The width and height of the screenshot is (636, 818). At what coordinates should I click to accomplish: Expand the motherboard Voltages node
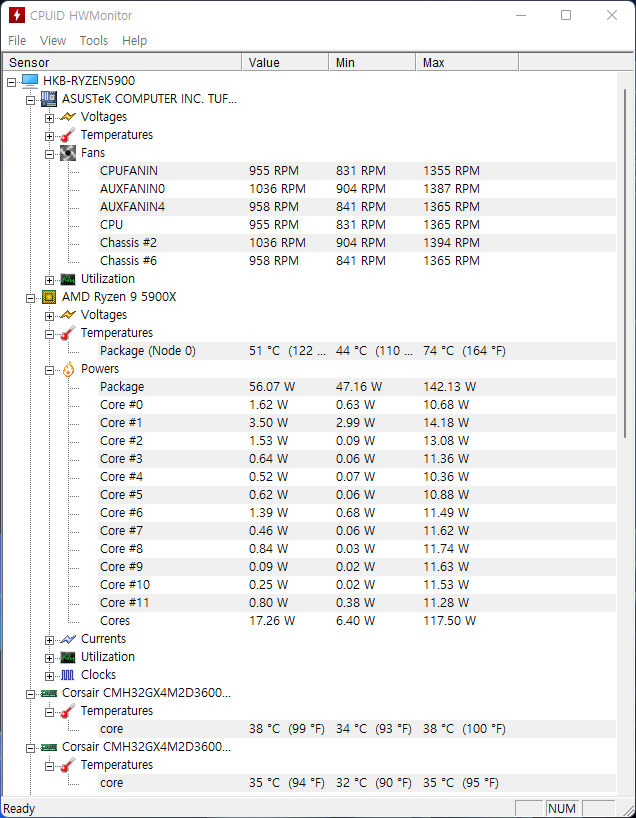pyautogui.click(x=49, y=118)
